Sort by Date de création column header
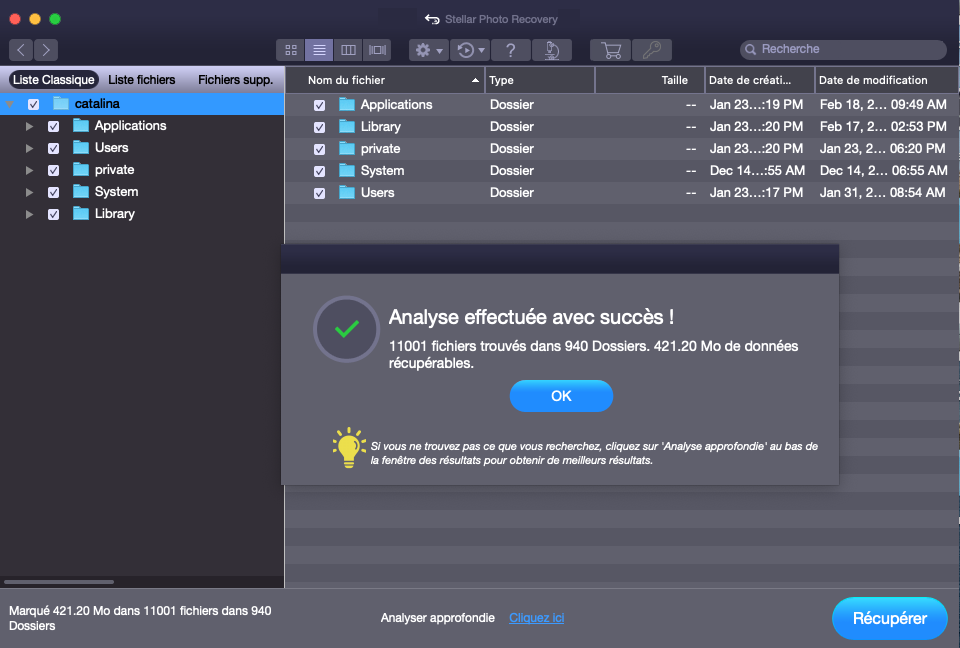This screenshot has width=960, height=648. pyautogui.click(x=759, y=80)
